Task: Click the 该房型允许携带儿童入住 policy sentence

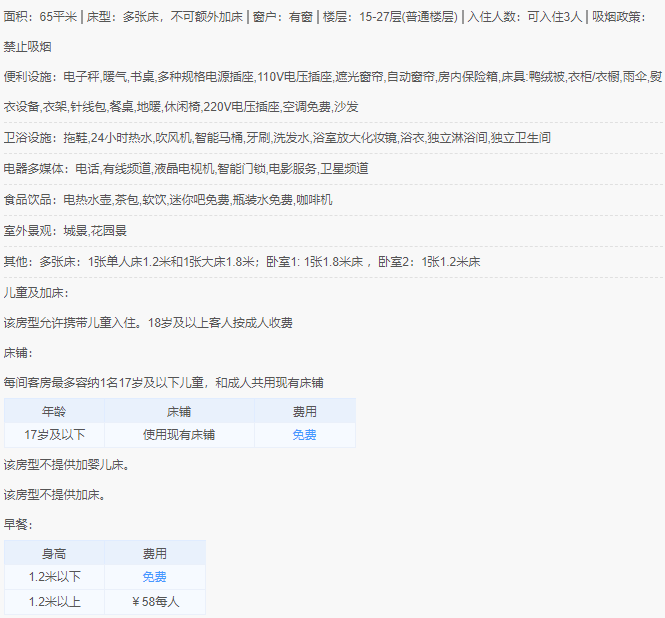Action: click(x=148, y=323)
